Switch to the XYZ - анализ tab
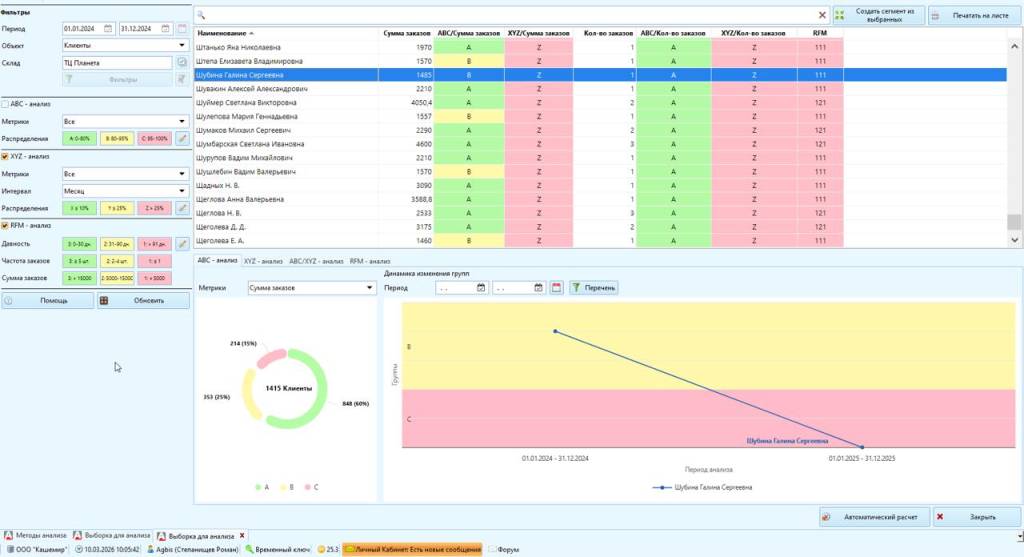 point(264,261)
